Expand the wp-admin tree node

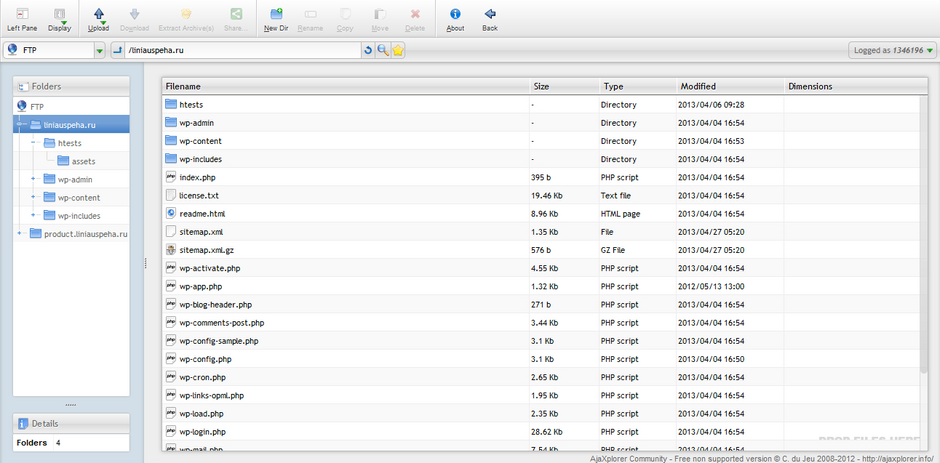[35, 179]
